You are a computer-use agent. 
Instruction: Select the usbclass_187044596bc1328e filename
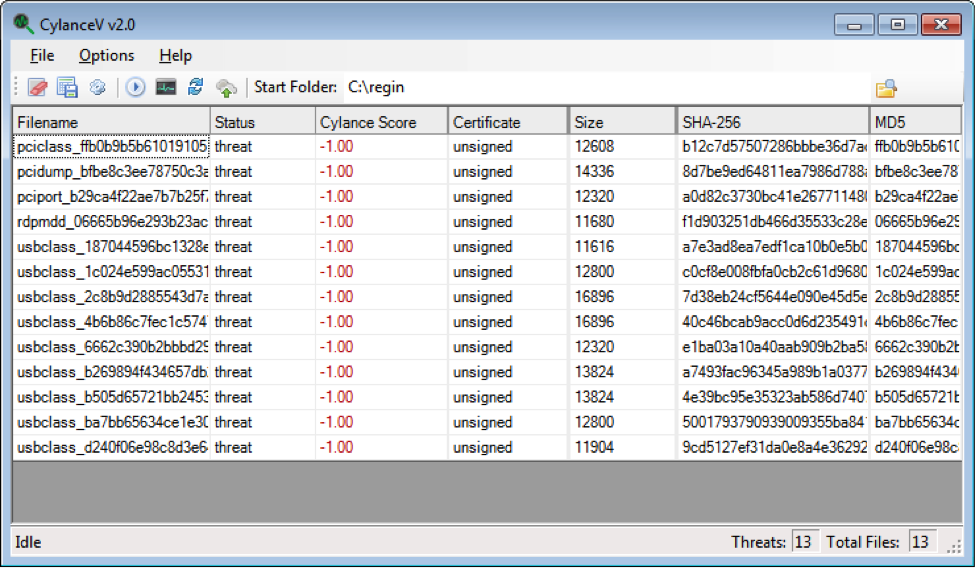pos(113,247)
